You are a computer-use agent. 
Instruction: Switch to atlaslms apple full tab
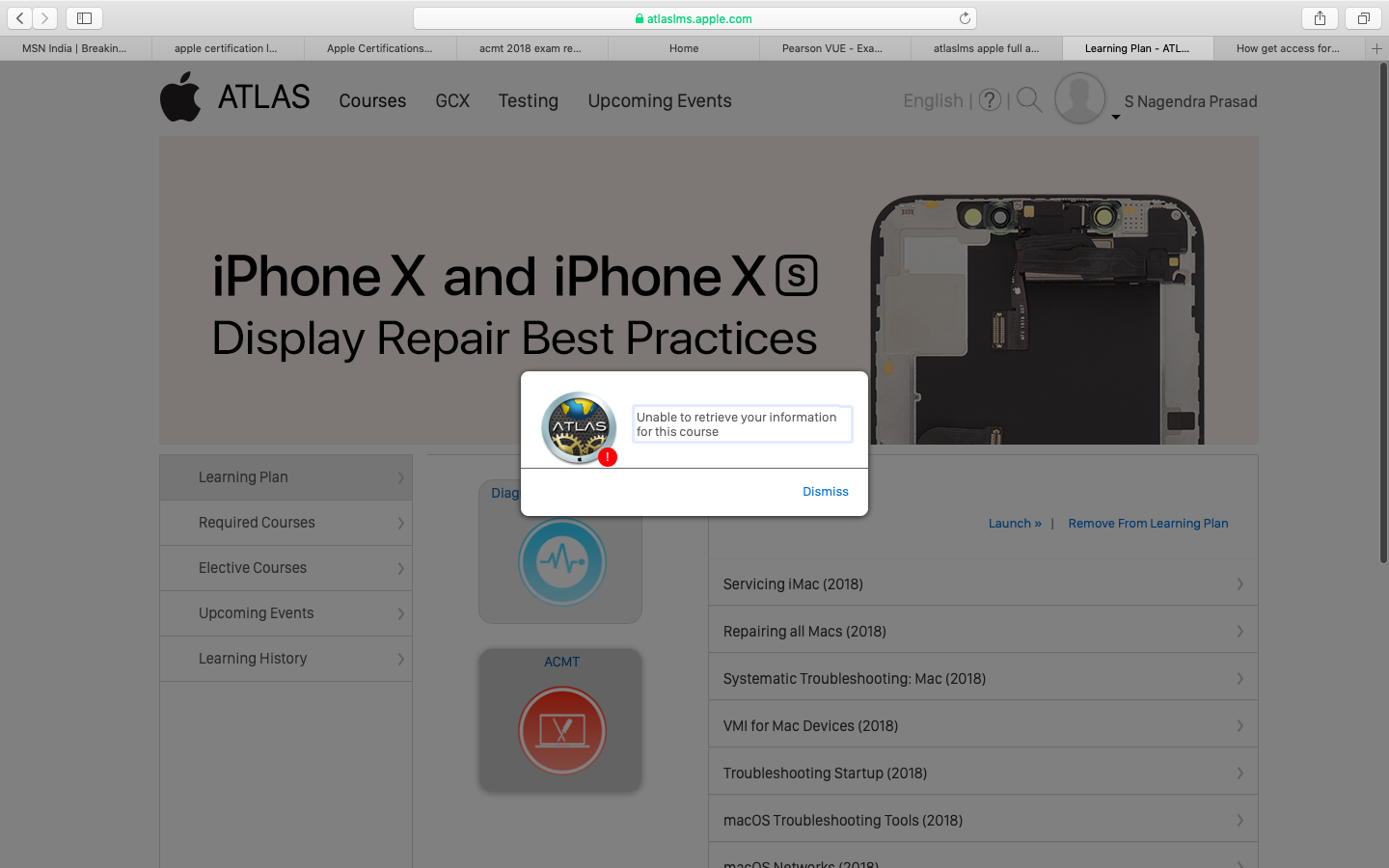(987, 48)
